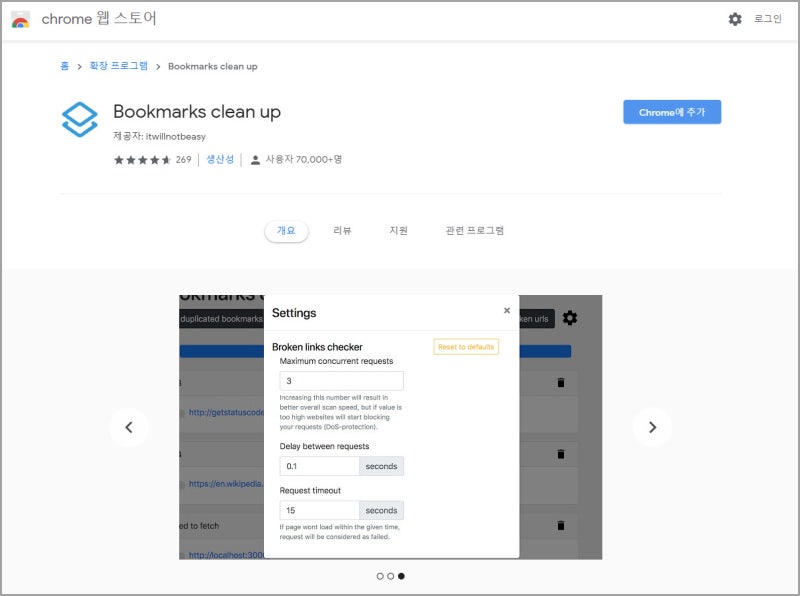The width and height of the screenshot is (800, 596).
Task: Click the Request timeout input field
Action: [x=319, y=510]
